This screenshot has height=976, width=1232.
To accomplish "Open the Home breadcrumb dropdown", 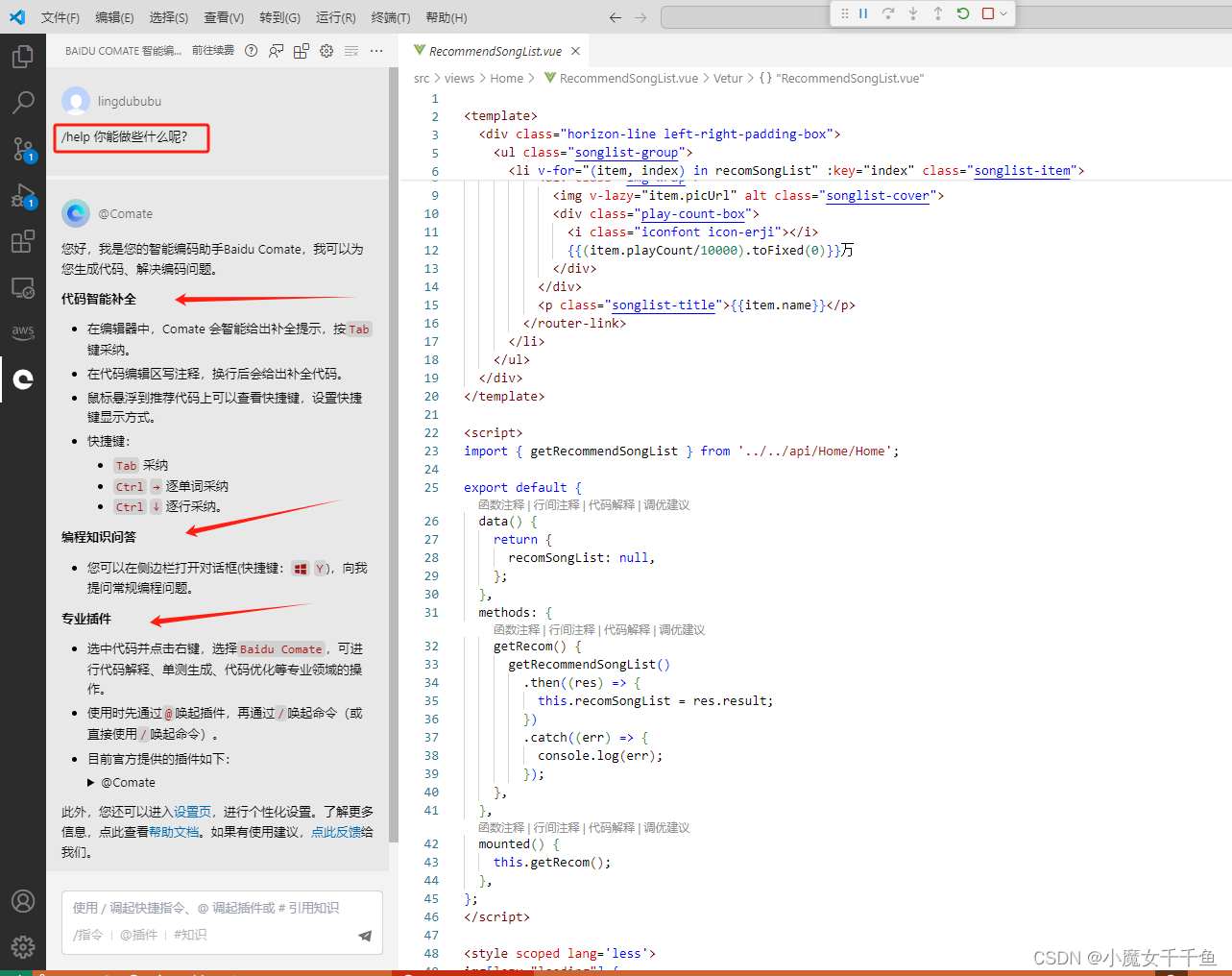I will click(x=507, y=79).
